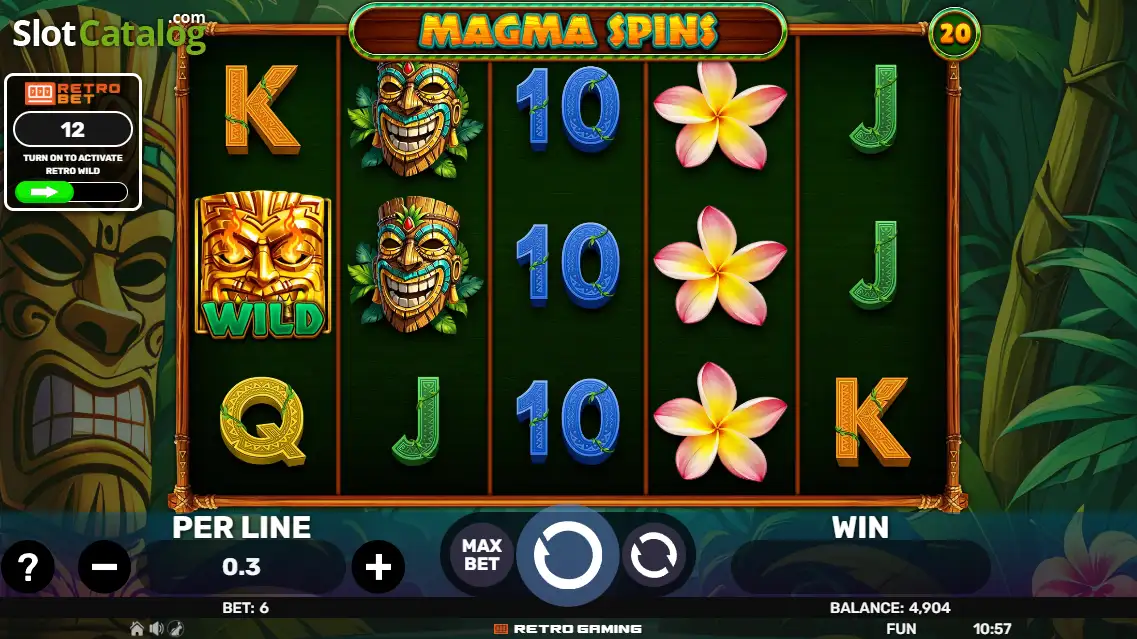The image size is (1137, 639).
Task: Decrease bet per line with minus button
Action: point(104,566)
